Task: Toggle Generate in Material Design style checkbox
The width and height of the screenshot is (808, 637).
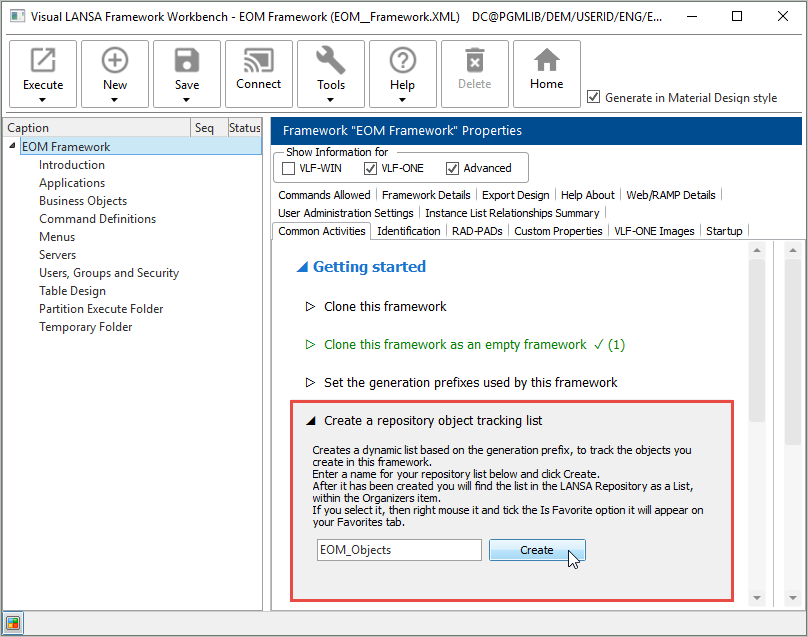Action: pos(594,97)
